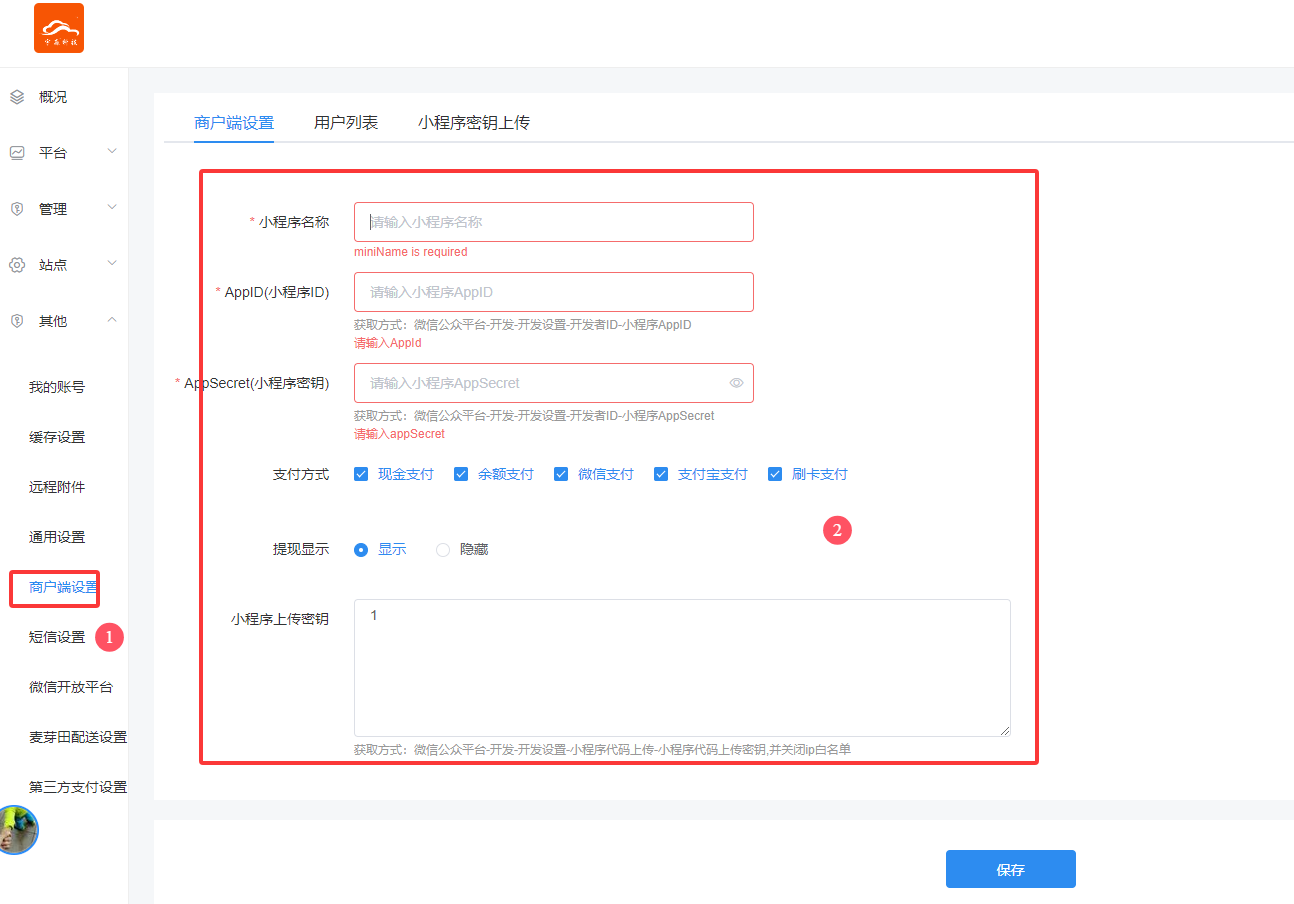This screenshot has height=904, width=1294.
Task: Open 短信设置 menu item
Action: coord(57,637)
